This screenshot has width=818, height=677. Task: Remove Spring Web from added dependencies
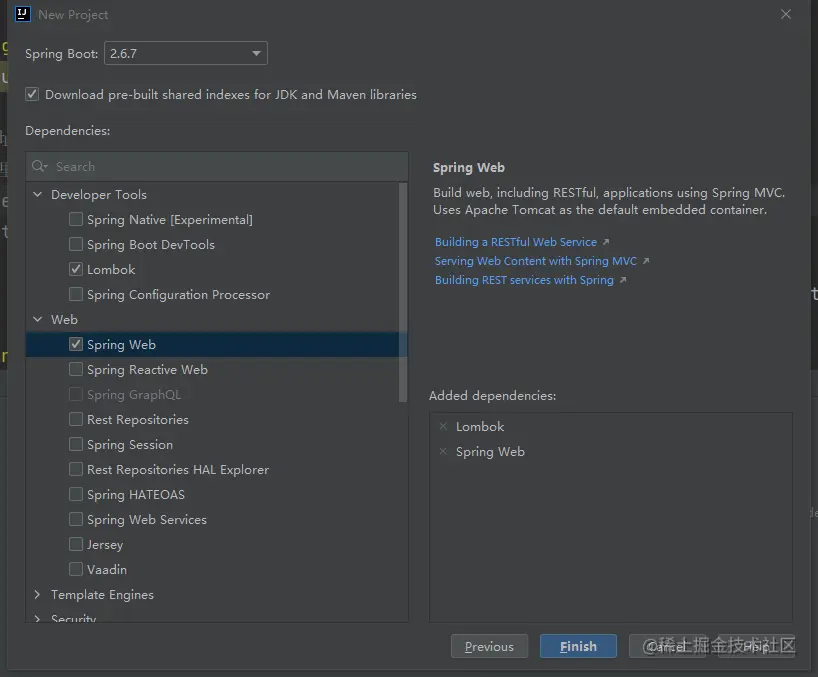[443, 452]
